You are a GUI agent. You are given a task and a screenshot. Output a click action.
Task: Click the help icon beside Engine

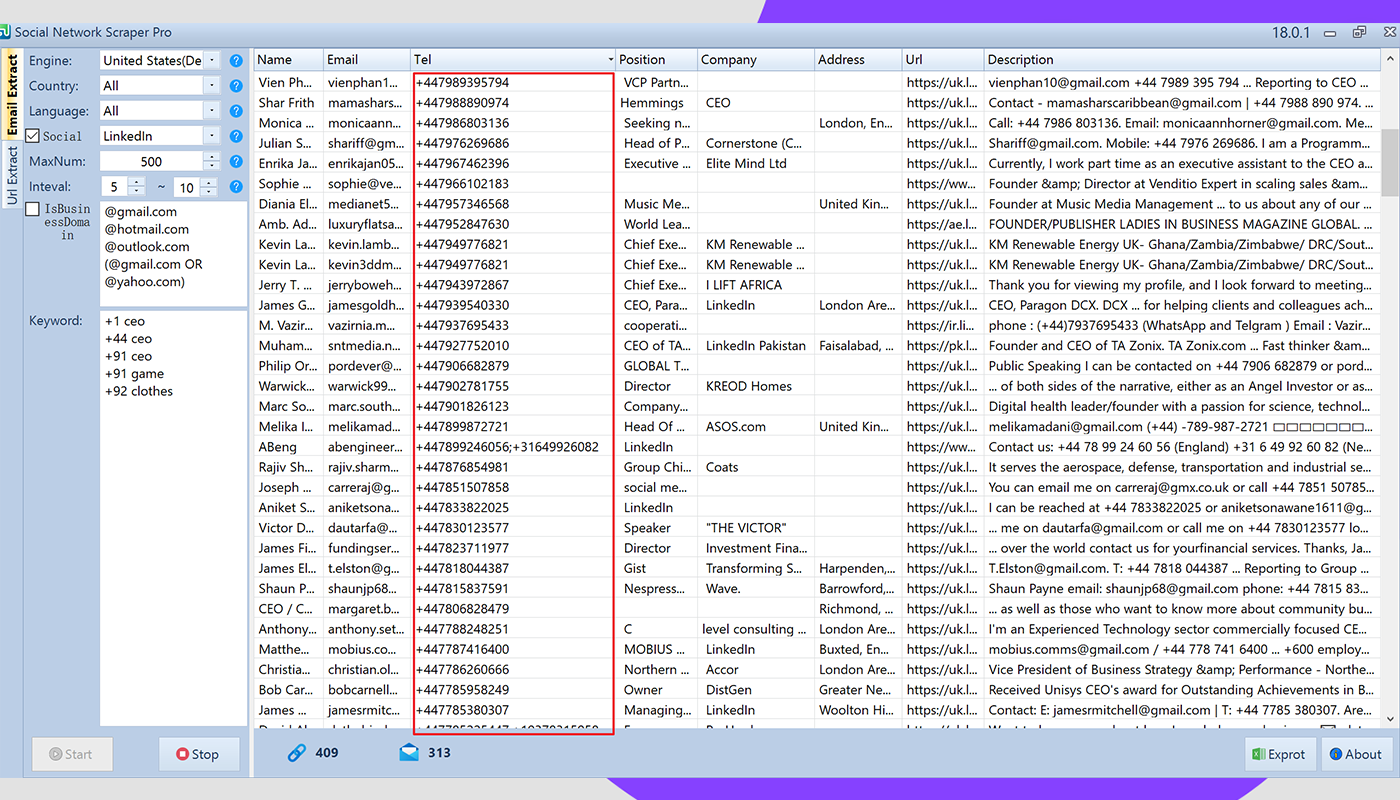pyautogui.click(x=236, y=61)
